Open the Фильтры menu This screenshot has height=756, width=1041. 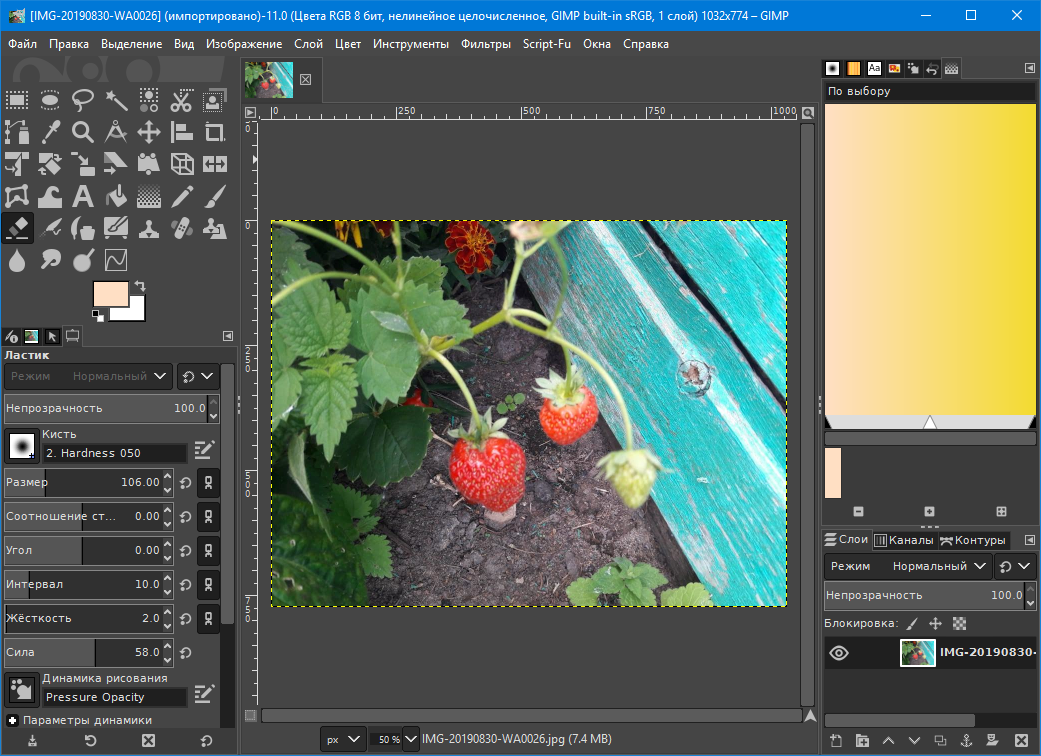(486, 44)
